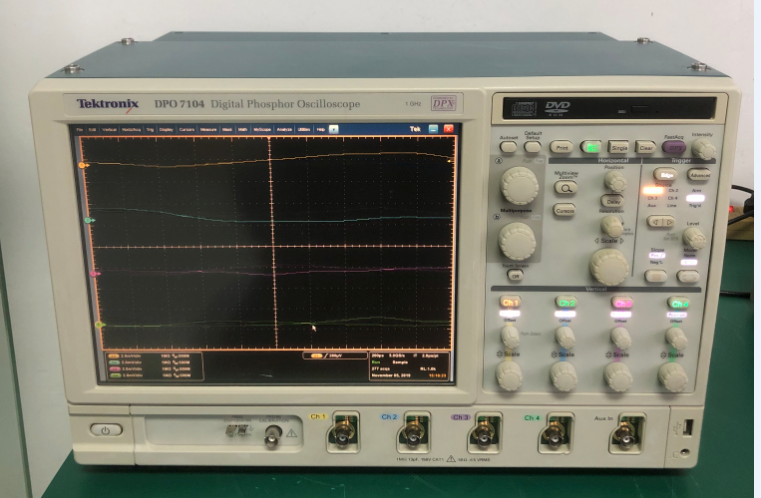Push the Print button
The width and height of the screenshot is (761, 498).
(x=562, y=147)
